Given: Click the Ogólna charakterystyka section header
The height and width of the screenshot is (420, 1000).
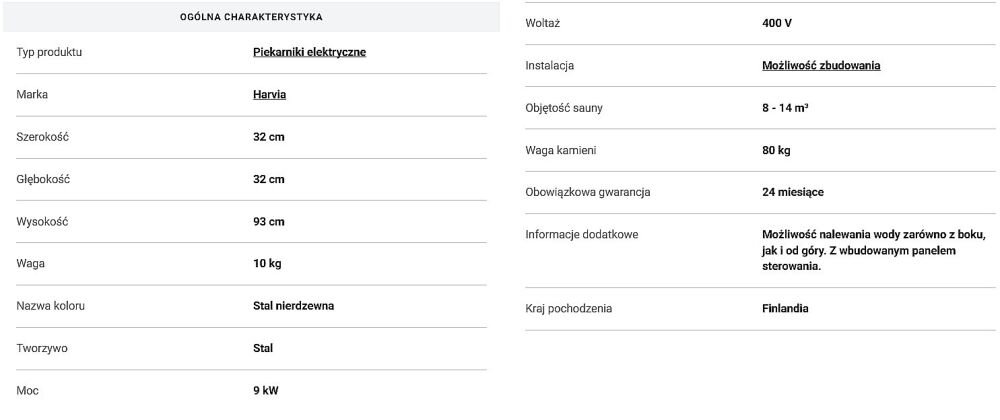Looking at the screenshot, I should 251,17.
